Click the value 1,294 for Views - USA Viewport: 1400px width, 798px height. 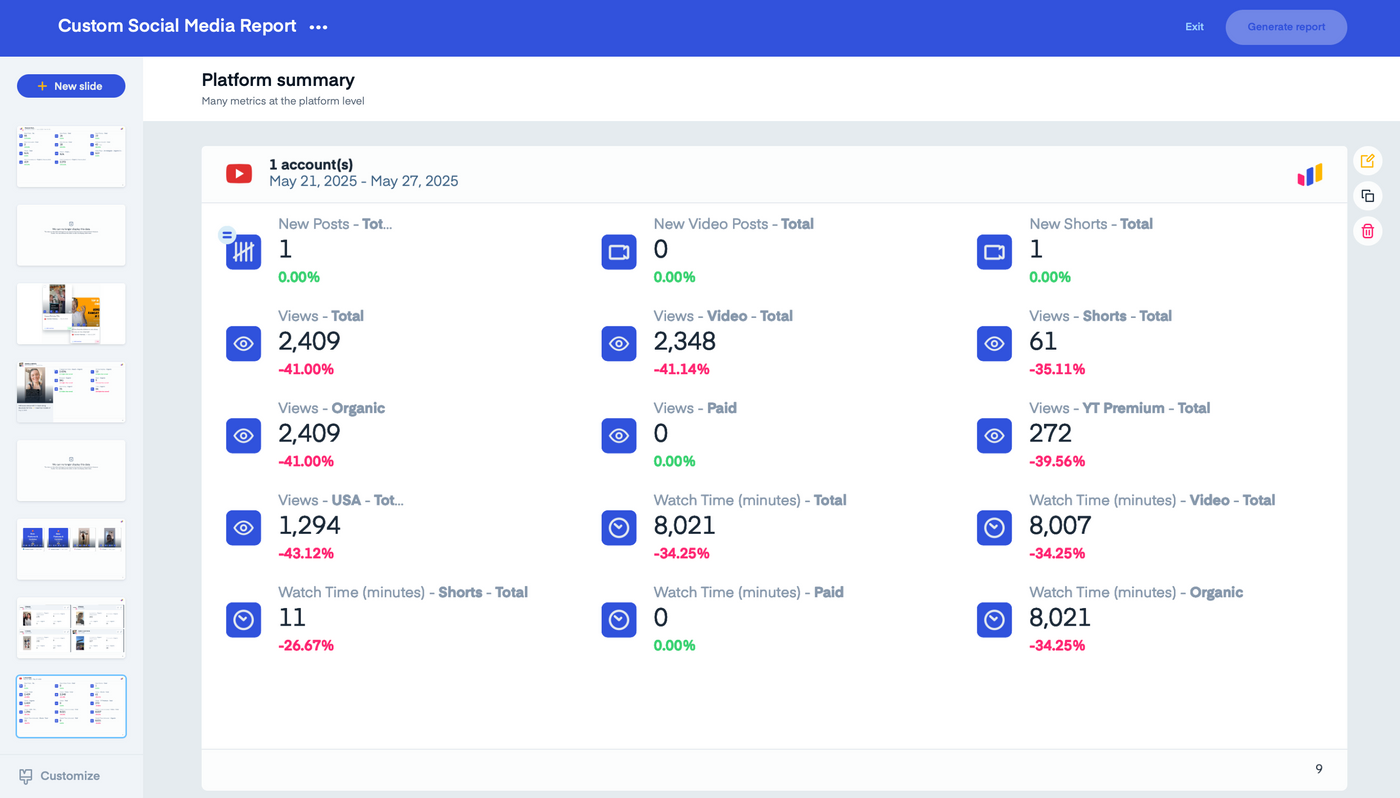coord(309,525)
